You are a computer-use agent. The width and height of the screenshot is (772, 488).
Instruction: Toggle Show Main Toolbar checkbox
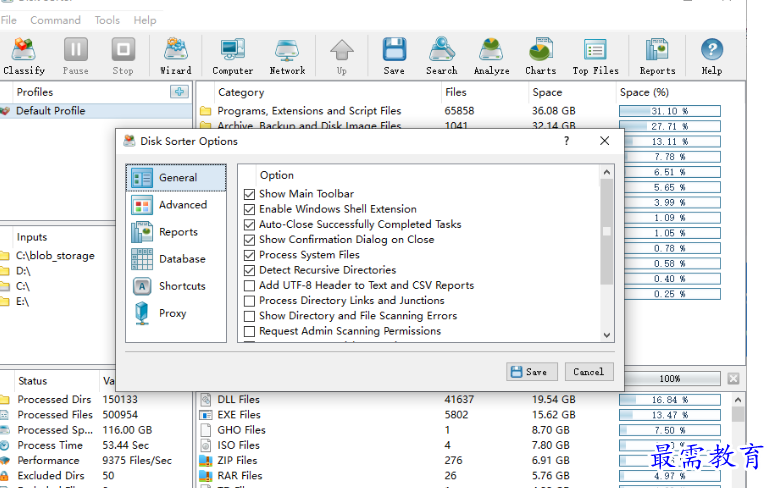(x=250, y=194)
